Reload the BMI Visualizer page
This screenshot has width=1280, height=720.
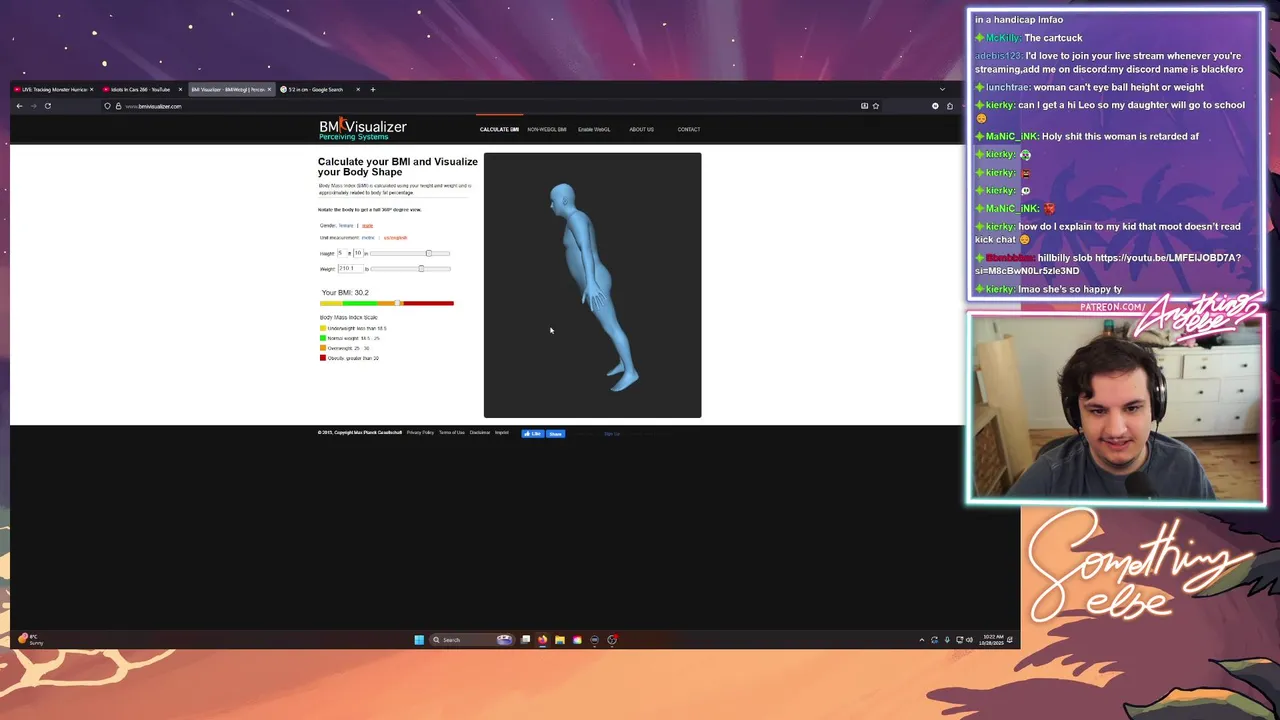point(47,106)
